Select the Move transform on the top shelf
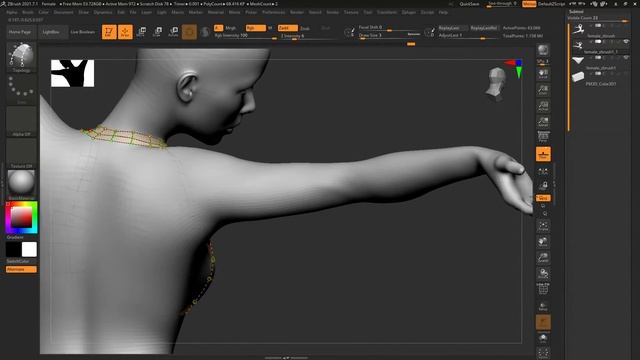The height and width of the screenshot is (360, 640). 141,32
